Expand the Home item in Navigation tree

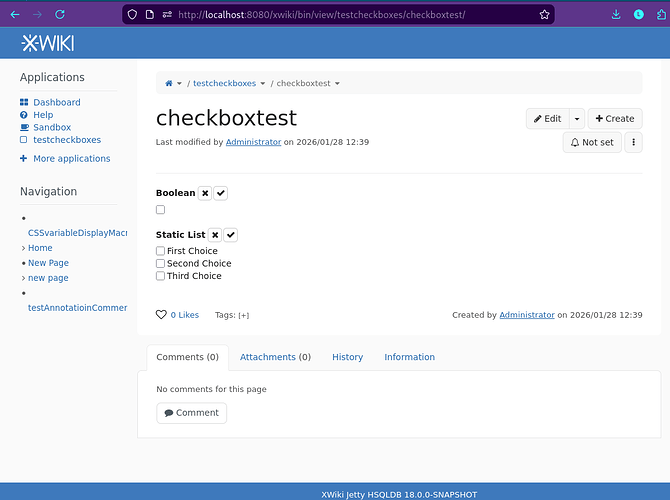pos(23,248)
